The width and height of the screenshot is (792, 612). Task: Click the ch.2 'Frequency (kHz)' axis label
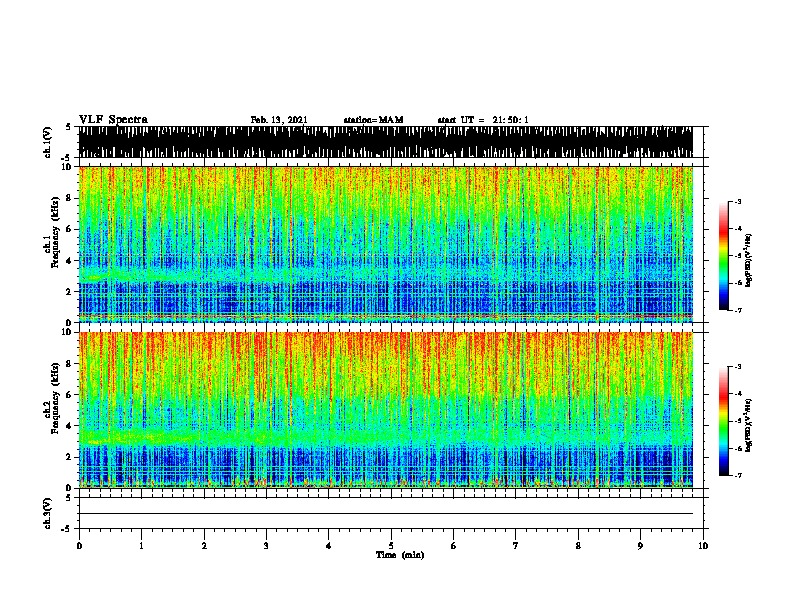(x=55, y=398)
